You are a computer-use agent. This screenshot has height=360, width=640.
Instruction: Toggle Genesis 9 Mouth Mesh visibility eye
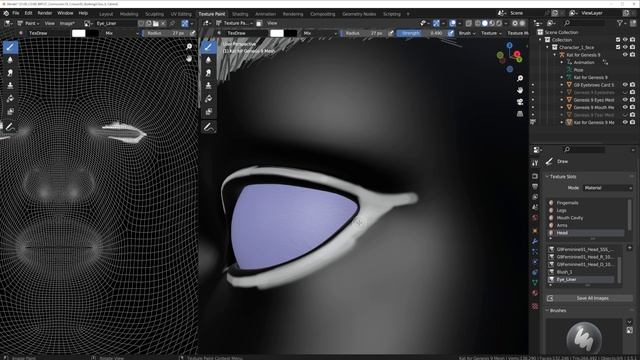625,107
